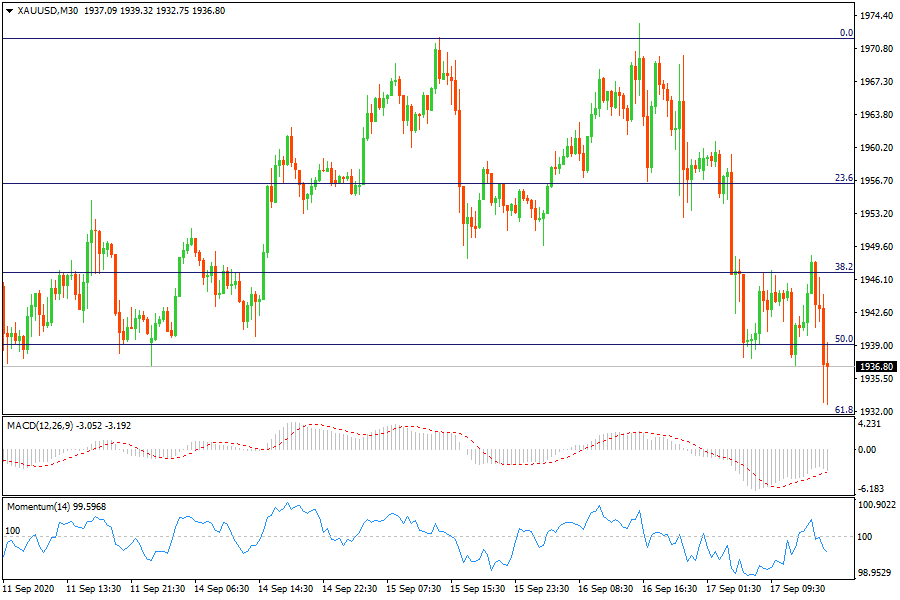
Task: Click the 11 Sep 2020 date label
Action: coord(31,589)
